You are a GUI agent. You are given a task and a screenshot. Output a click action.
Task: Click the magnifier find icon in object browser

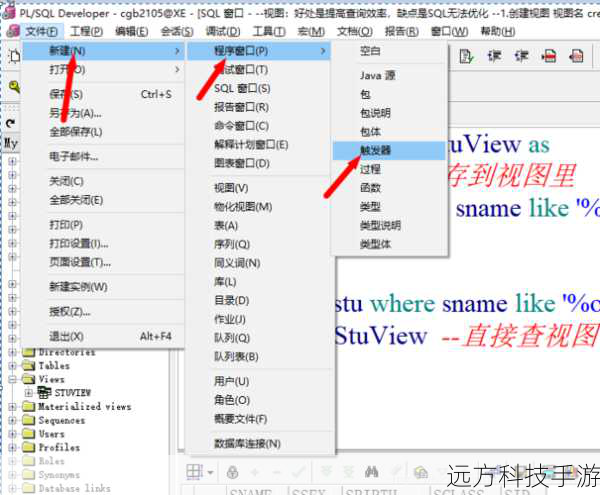(14, 86)
